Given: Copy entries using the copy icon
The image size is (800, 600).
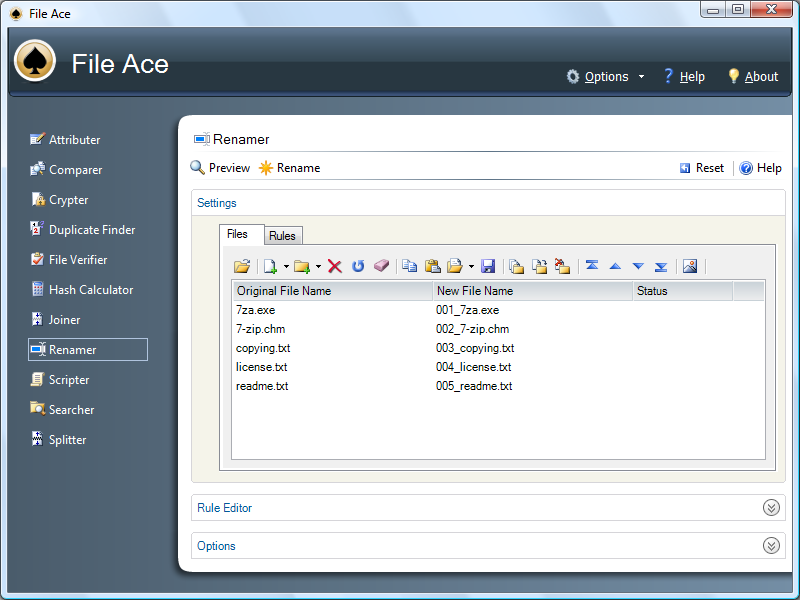Looking at the screenshot, I should click(411, 266).
